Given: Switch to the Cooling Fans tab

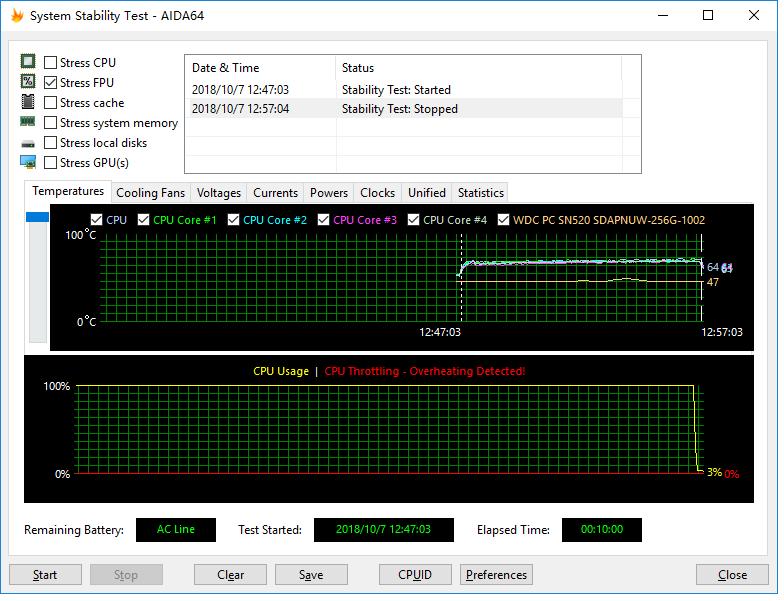Looking at the screenshot, I should pyautogui.click(x=150, y=193).
